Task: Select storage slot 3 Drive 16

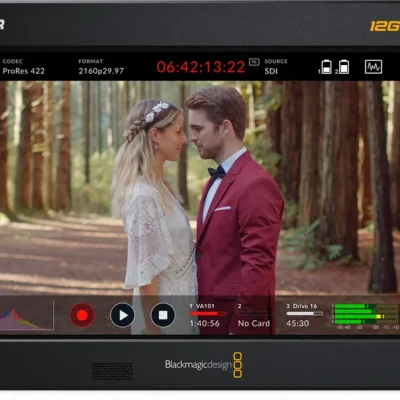Action: [304, 315]
